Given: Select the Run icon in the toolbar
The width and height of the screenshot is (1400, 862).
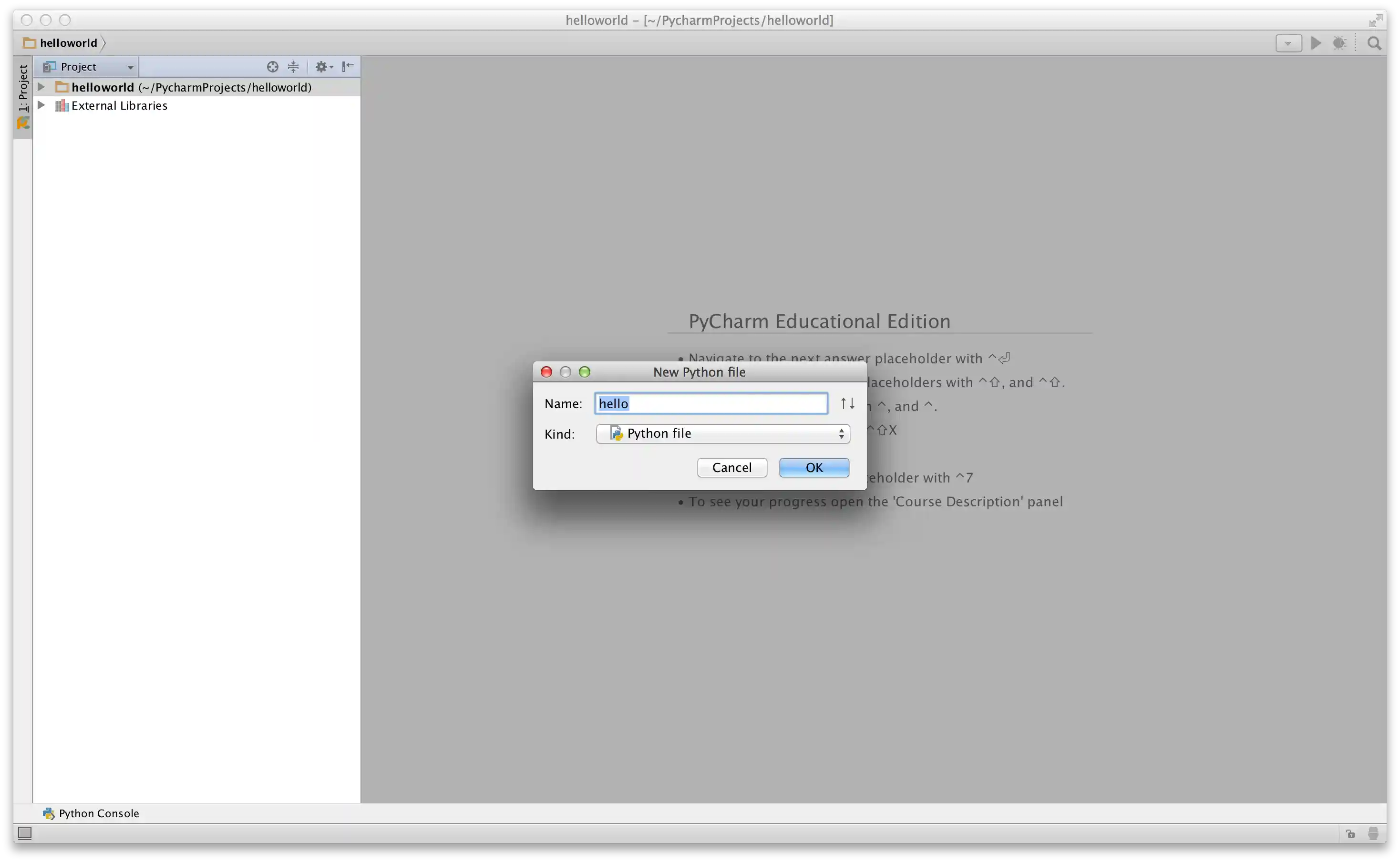Looking at the screenshot, I should pos(1315,43).
